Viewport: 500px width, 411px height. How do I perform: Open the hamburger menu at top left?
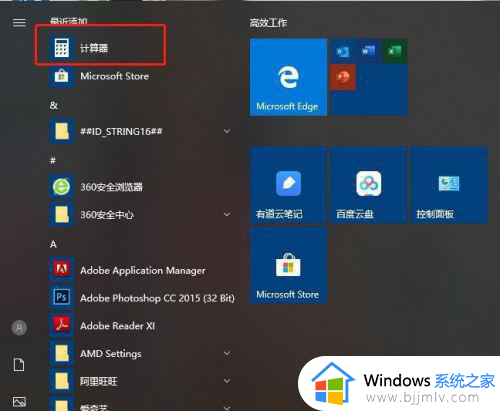tap(19, 22)
